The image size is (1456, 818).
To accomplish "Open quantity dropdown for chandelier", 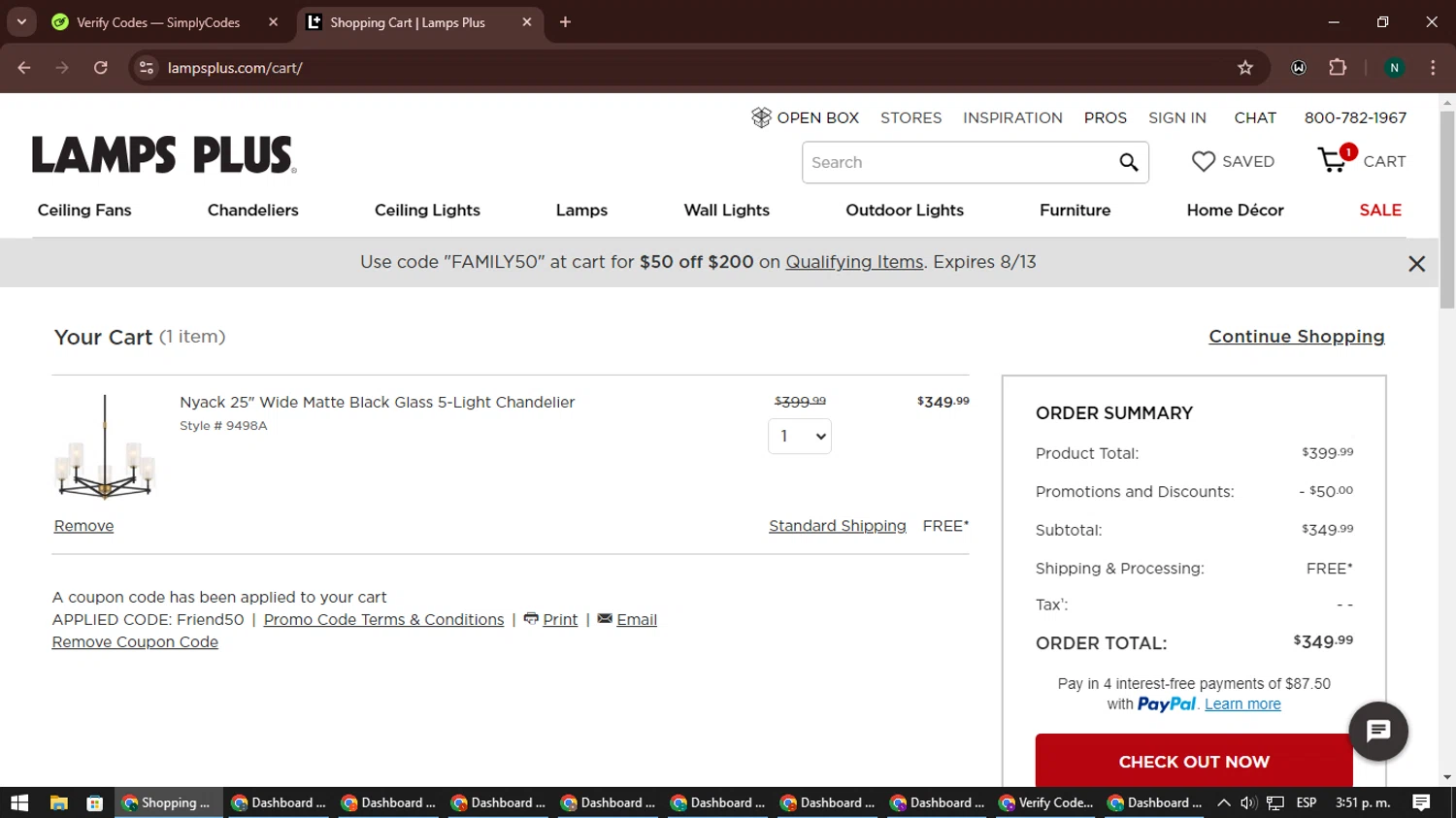I will [x=800, y=436].
